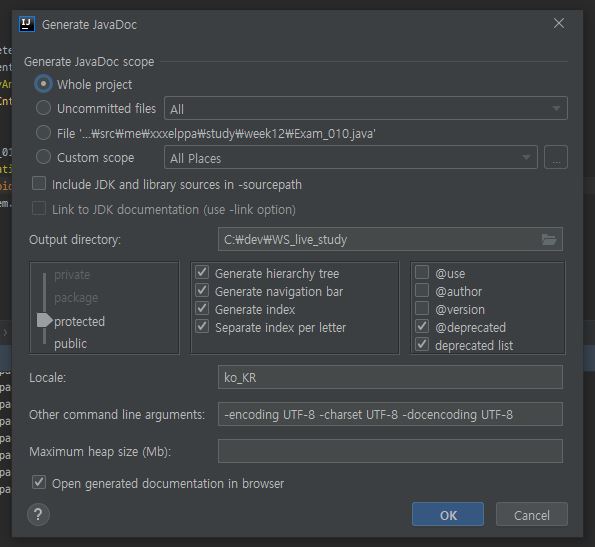This screenshot has height=547, width=595.
Task: Select the Uncommitted files radio button
Action: pyautogui.click(x=43, y=108)
